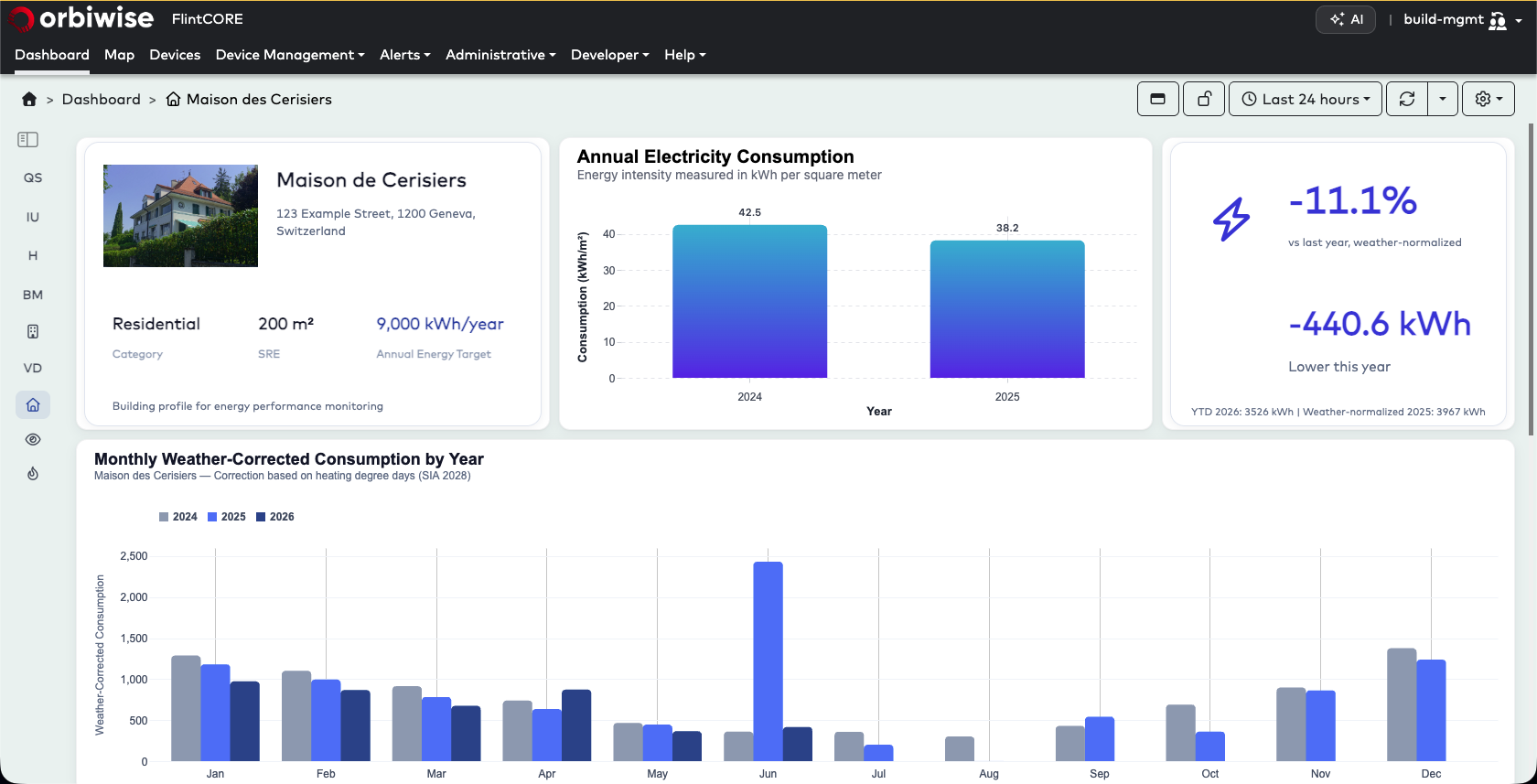Toggle the sidebar panel icon
This screenshot has height=784, width=1537.
[28, 140]
